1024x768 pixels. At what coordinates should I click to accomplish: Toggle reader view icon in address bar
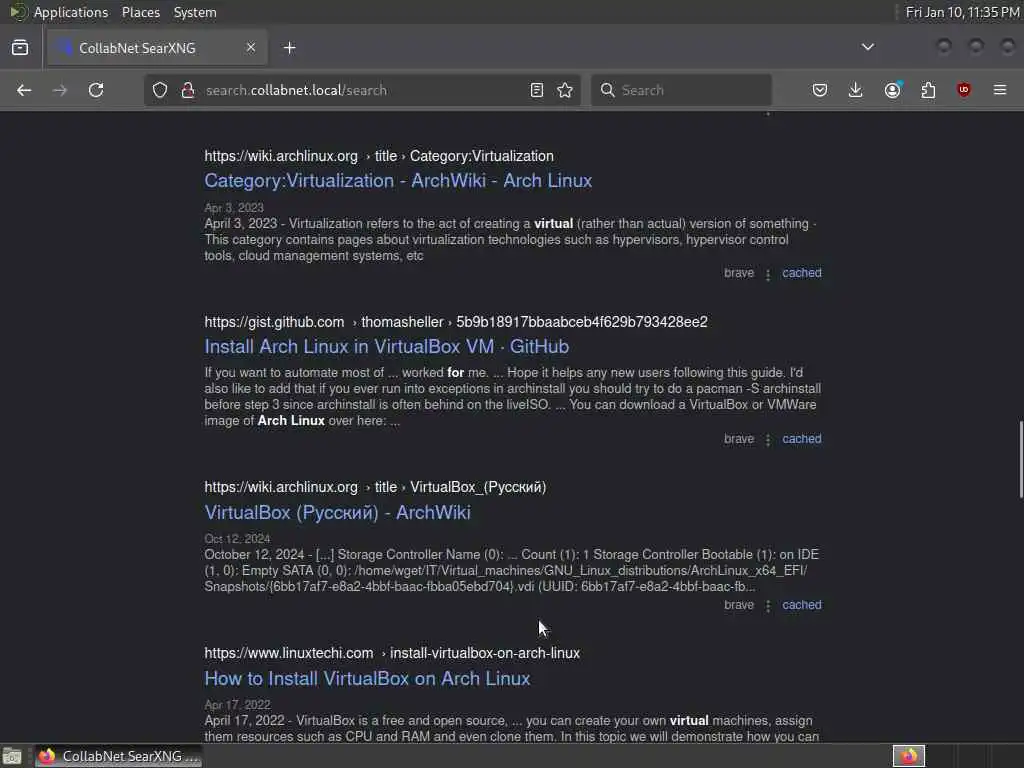pos(537,90)
